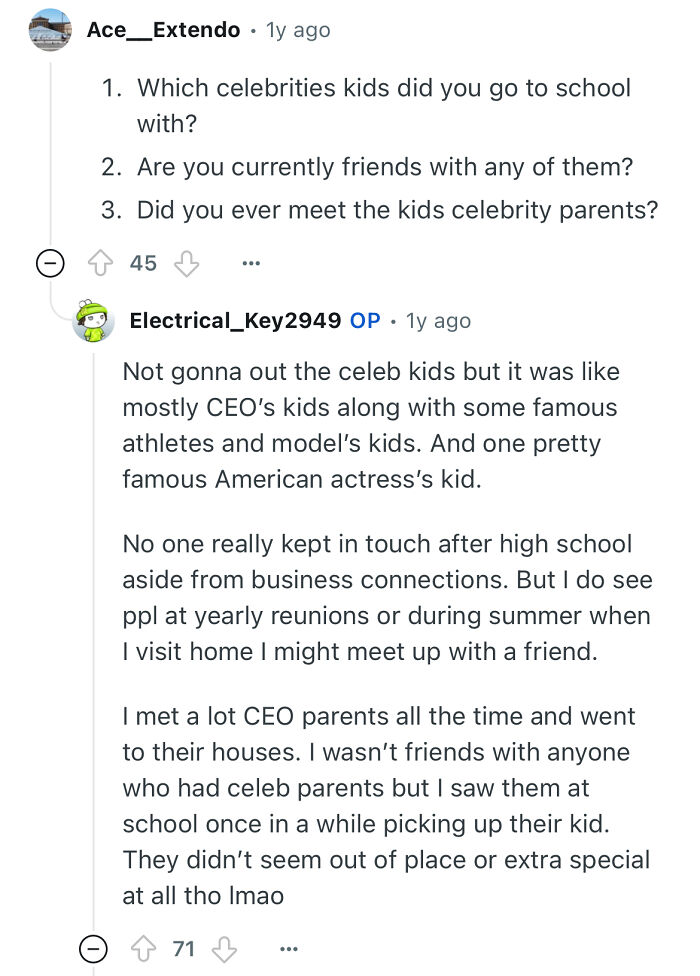The width and height of the screenshot is (700, 976).
Task: Select the vote count showing 71
Action: 182,948
